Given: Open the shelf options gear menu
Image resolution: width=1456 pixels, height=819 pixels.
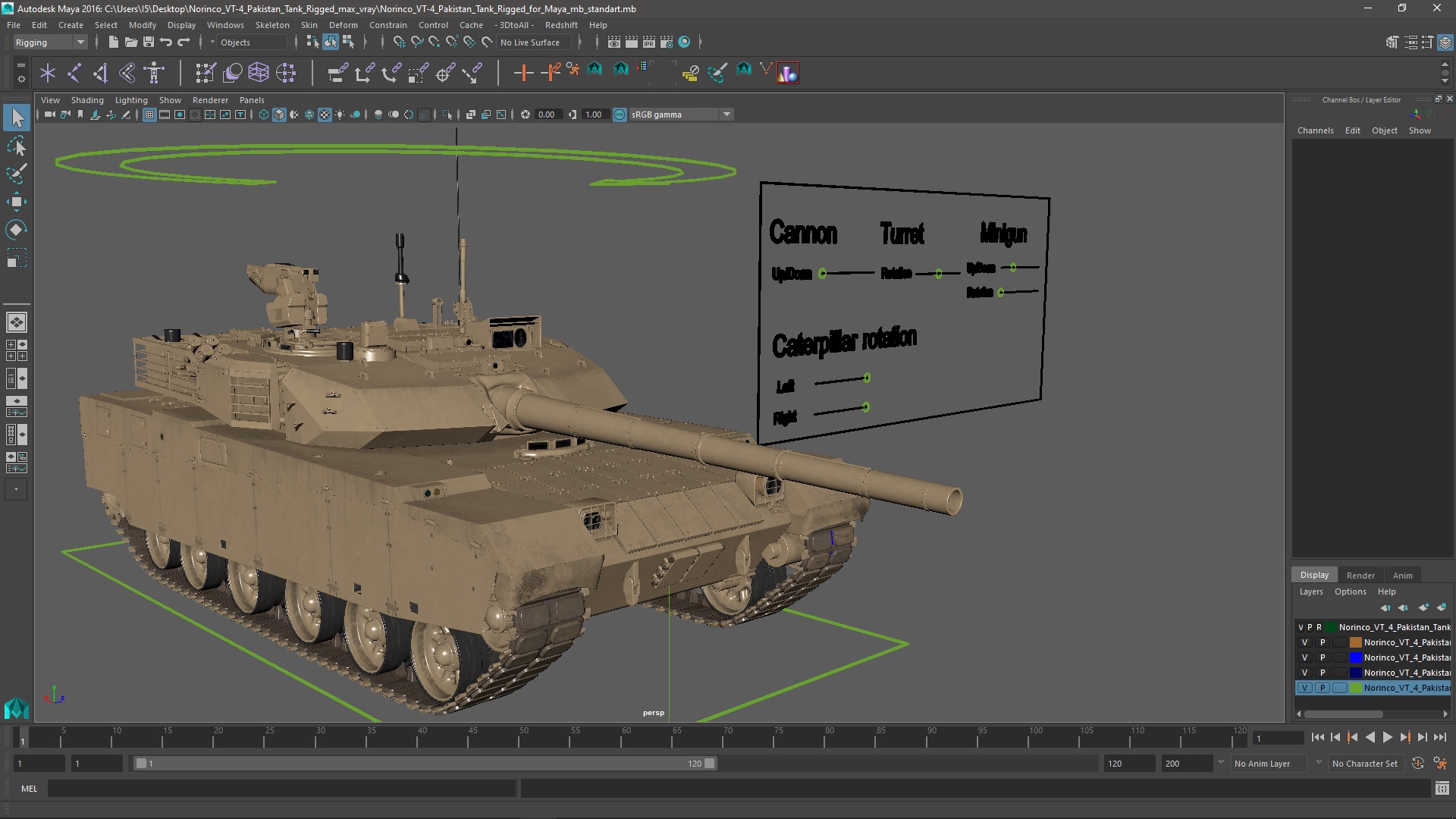Looking at the screenshot, I should pyautogui.click(x=20, y=77).
